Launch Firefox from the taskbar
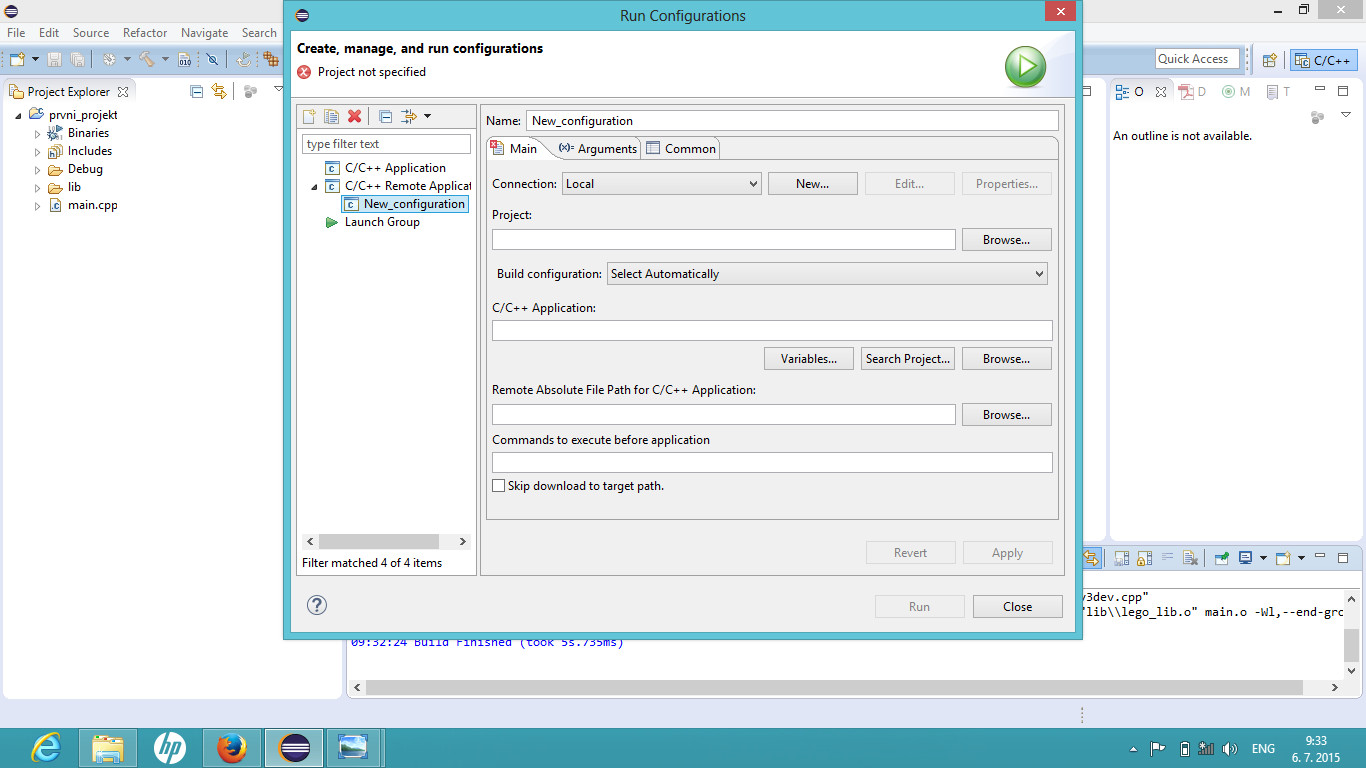This screenshot has height=768, width=1366. (x=232, y=748)
